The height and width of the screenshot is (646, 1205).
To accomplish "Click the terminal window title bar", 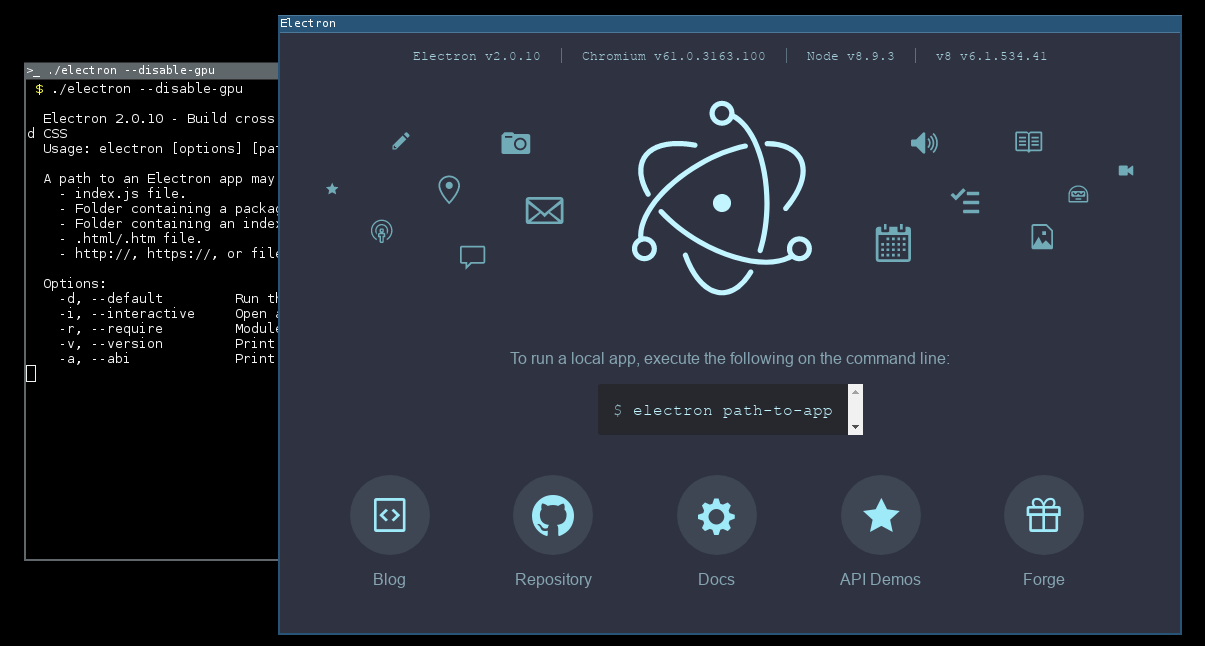I will [x=150, y=69].
